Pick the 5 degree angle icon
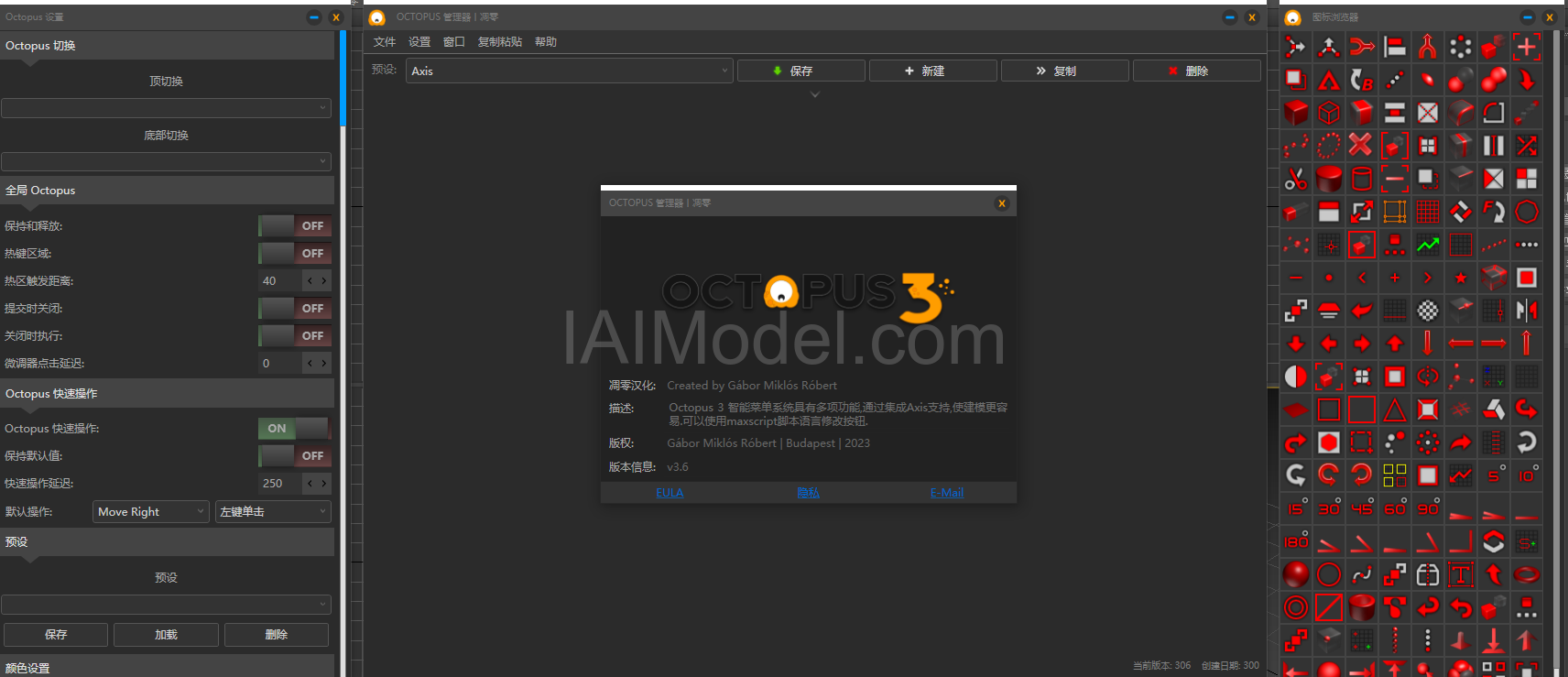Viewport: 1568px width, 677px height. (1494, 475)
